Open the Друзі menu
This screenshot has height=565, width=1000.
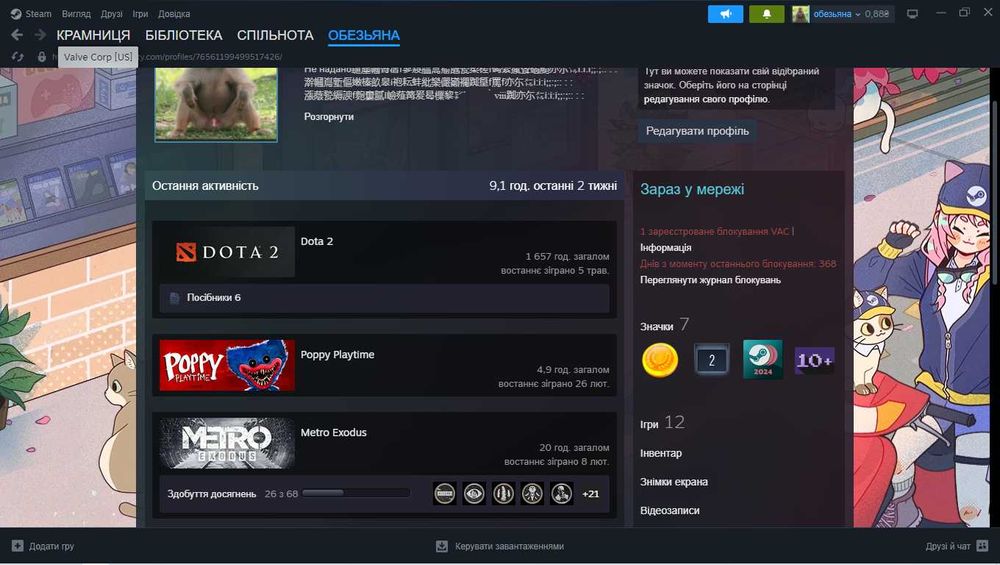point(112,13)
